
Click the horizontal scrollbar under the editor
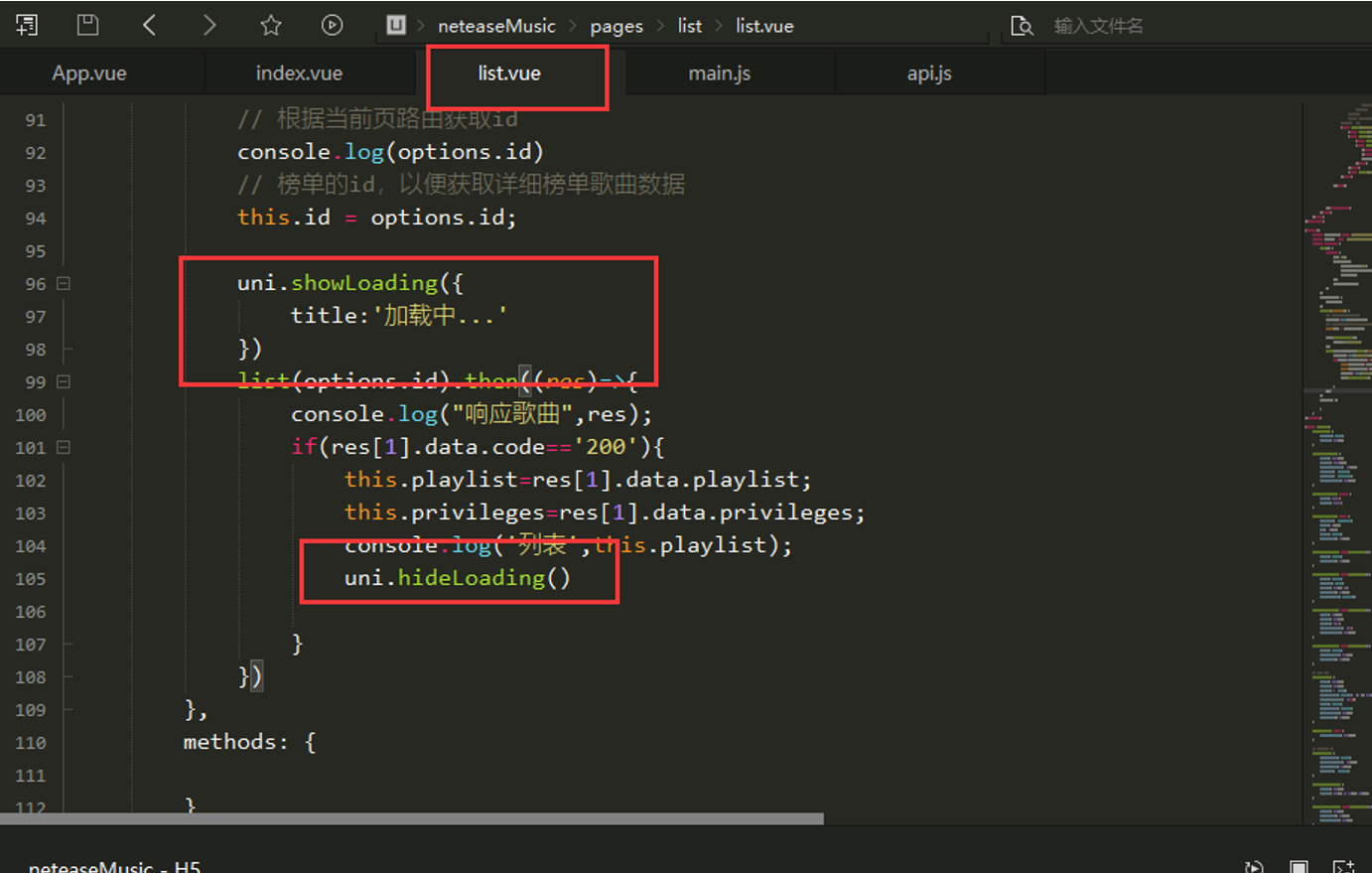[412, 819]
